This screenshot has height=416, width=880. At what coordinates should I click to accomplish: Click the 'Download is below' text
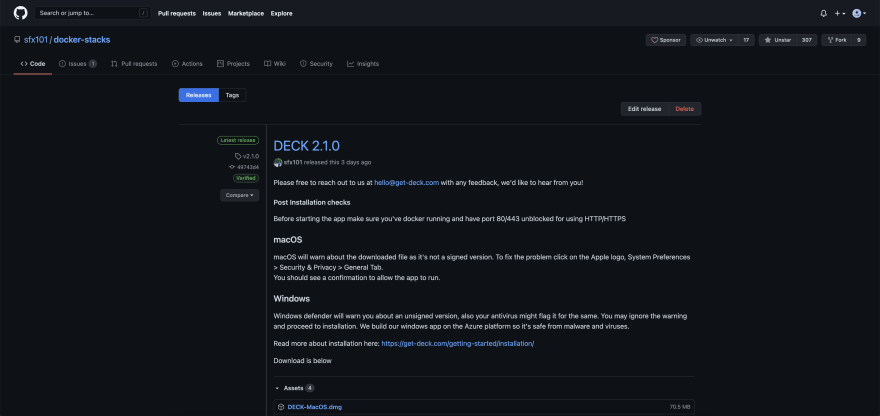(302, 361)
